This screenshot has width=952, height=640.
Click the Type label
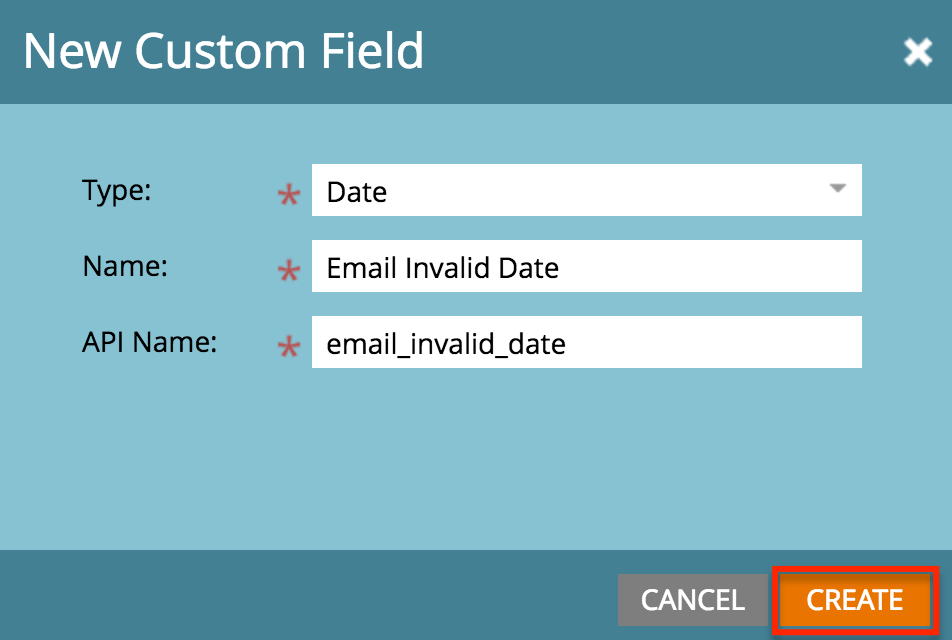click(x=116, y=190)
